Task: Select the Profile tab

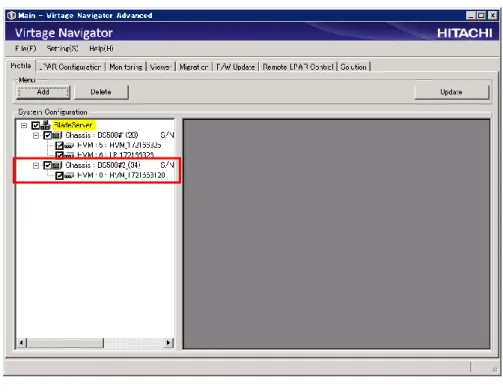Action: pyautogui.click(x=21, y=66)
